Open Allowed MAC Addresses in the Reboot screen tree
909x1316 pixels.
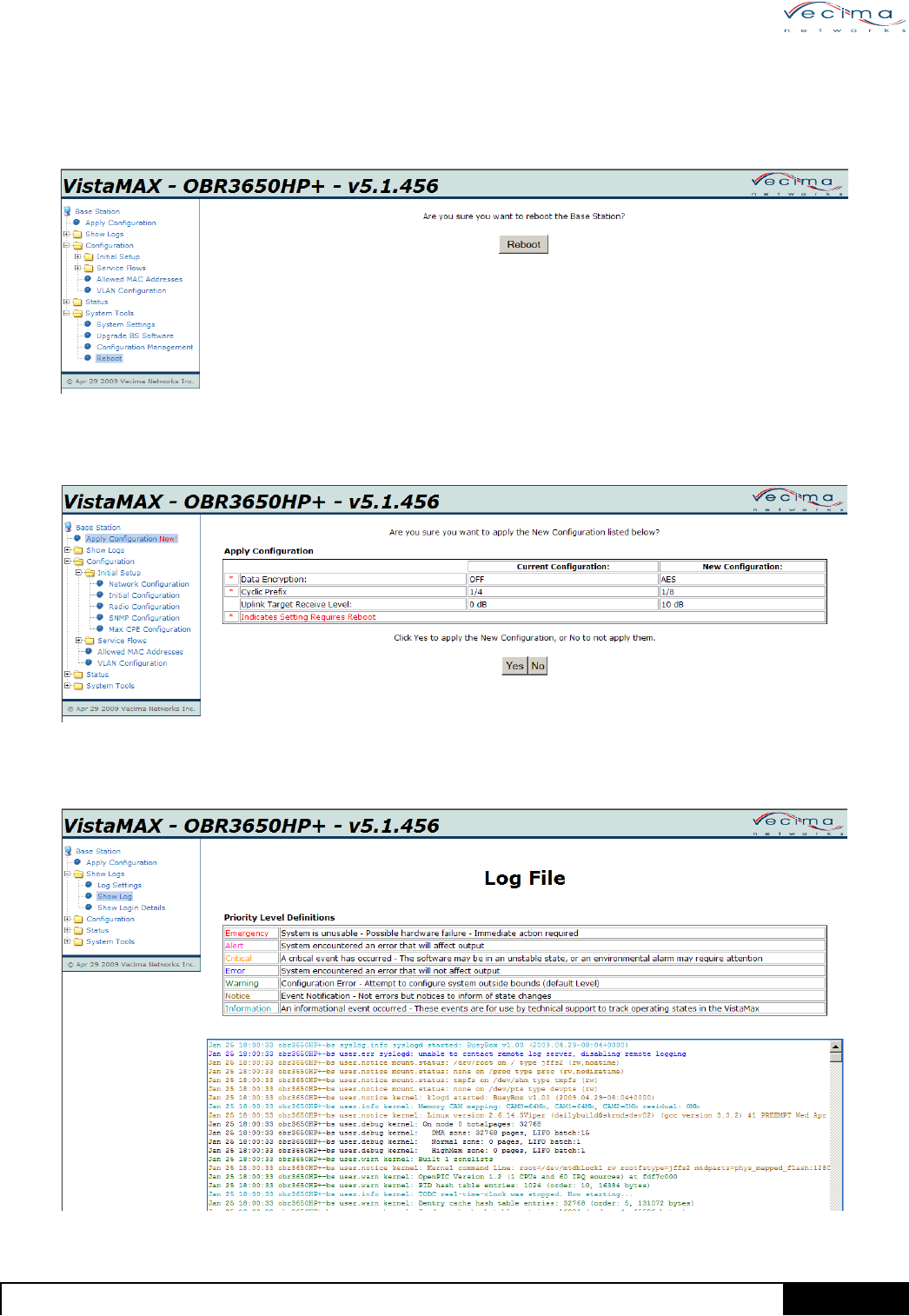pyautogui.click(x=140, y=279)
